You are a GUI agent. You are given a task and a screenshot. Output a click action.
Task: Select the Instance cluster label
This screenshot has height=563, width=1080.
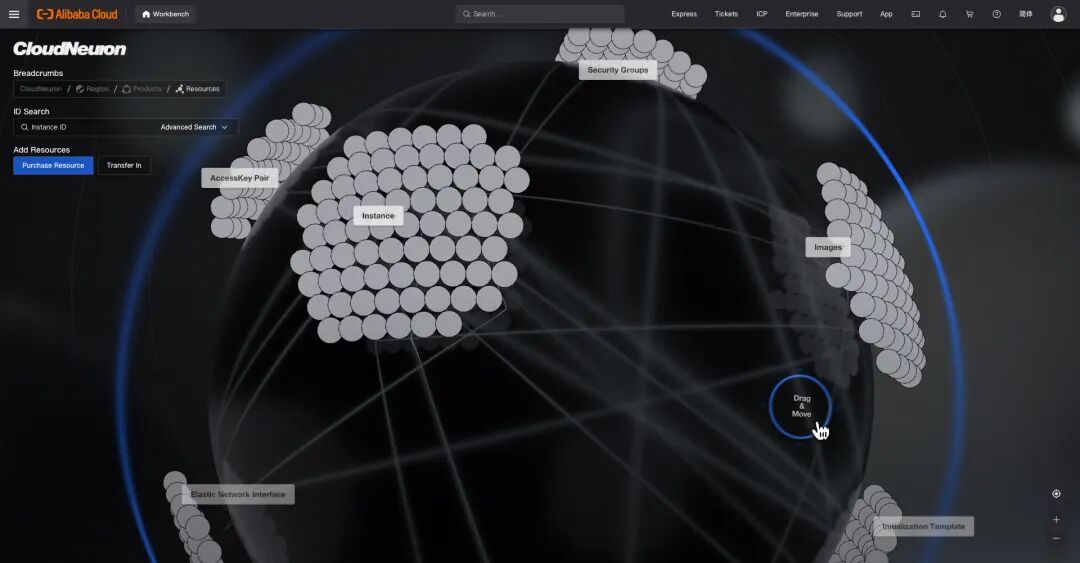click(x=378, y=216)
